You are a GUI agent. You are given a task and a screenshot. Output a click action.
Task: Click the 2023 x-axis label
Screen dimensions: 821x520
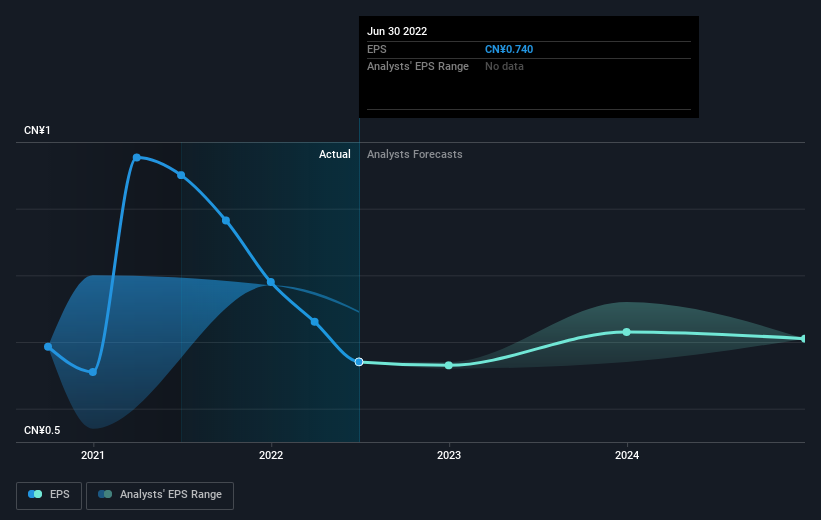[x=449, y=456]
